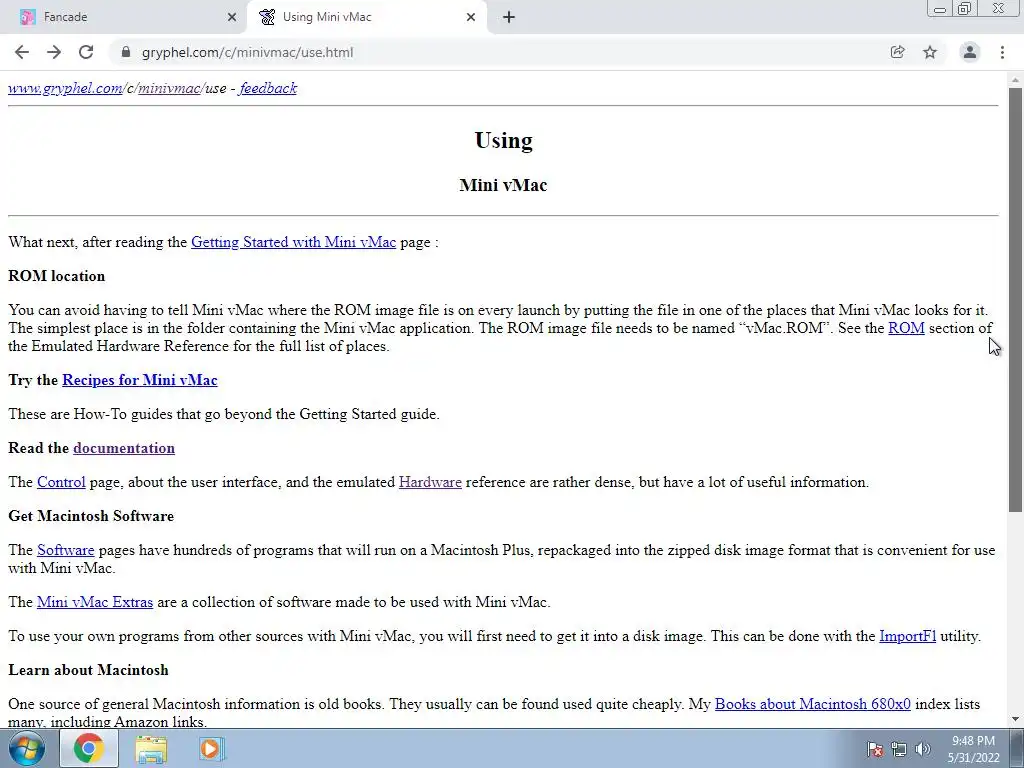Open Chrome three-dot menu
The image size is (1024, 768).
(1002, 52)
